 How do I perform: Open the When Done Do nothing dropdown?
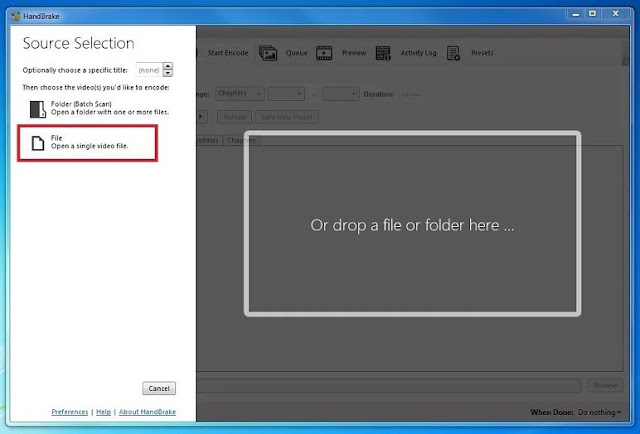tap(599, 412)
